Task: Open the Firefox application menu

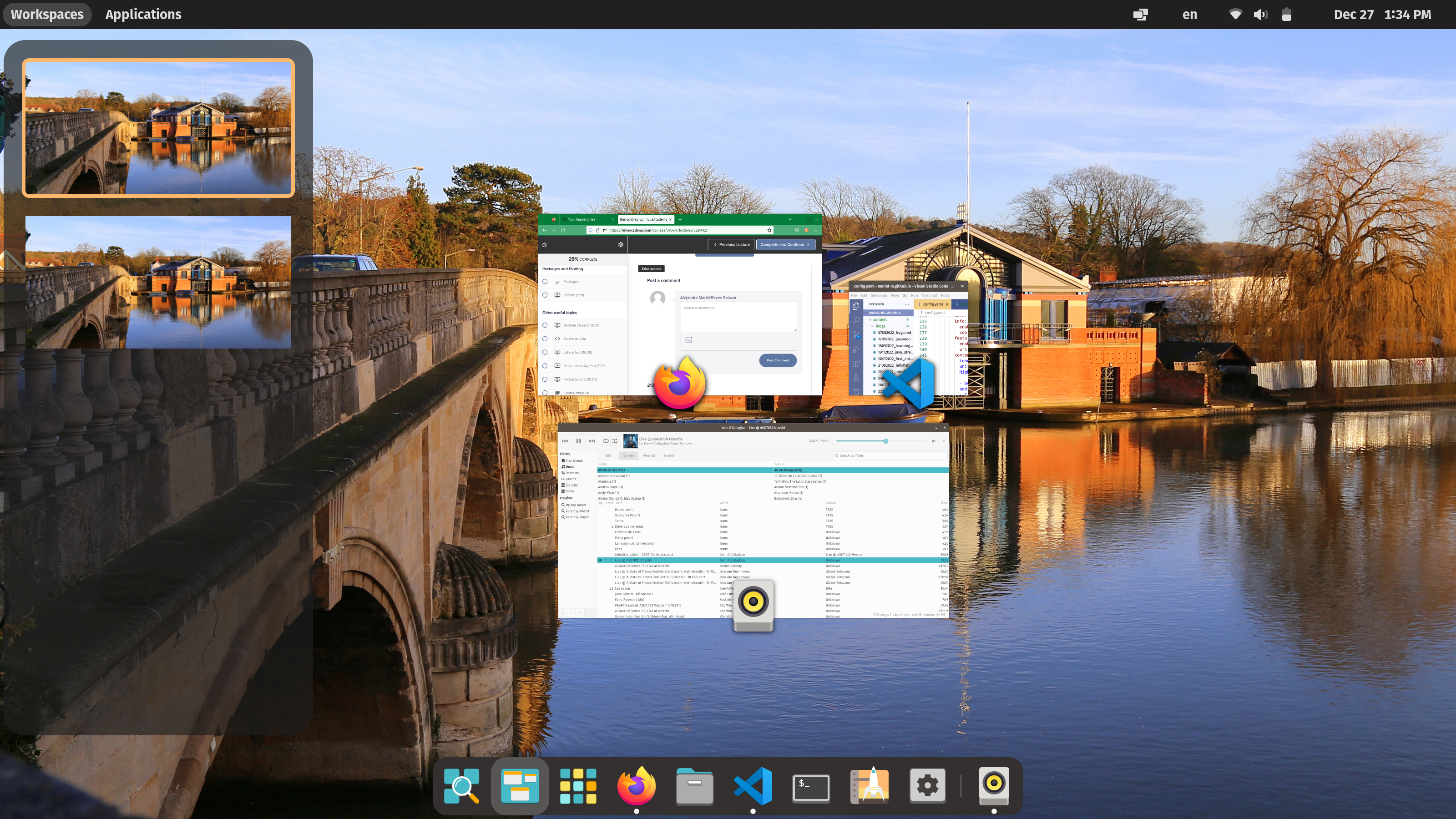Action: click(x=816, y=231)
